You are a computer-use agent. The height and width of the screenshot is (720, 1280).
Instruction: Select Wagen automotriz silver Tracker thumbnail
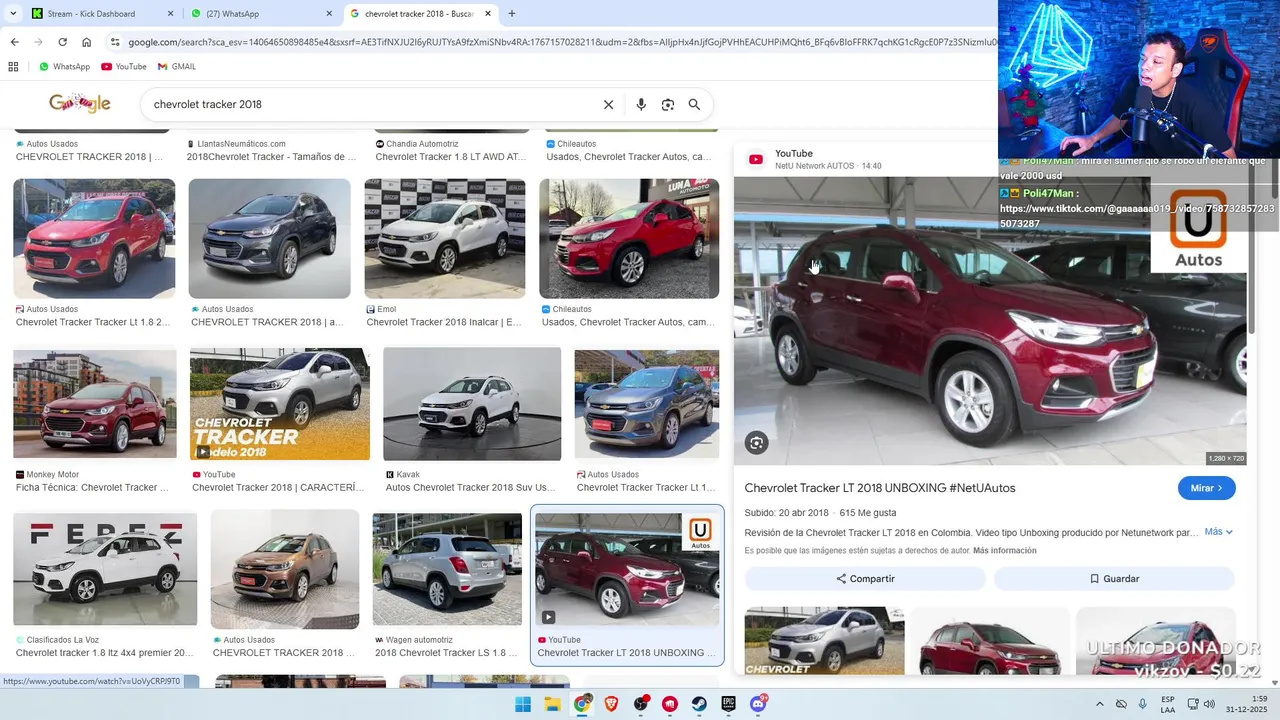tap(447, 568)
